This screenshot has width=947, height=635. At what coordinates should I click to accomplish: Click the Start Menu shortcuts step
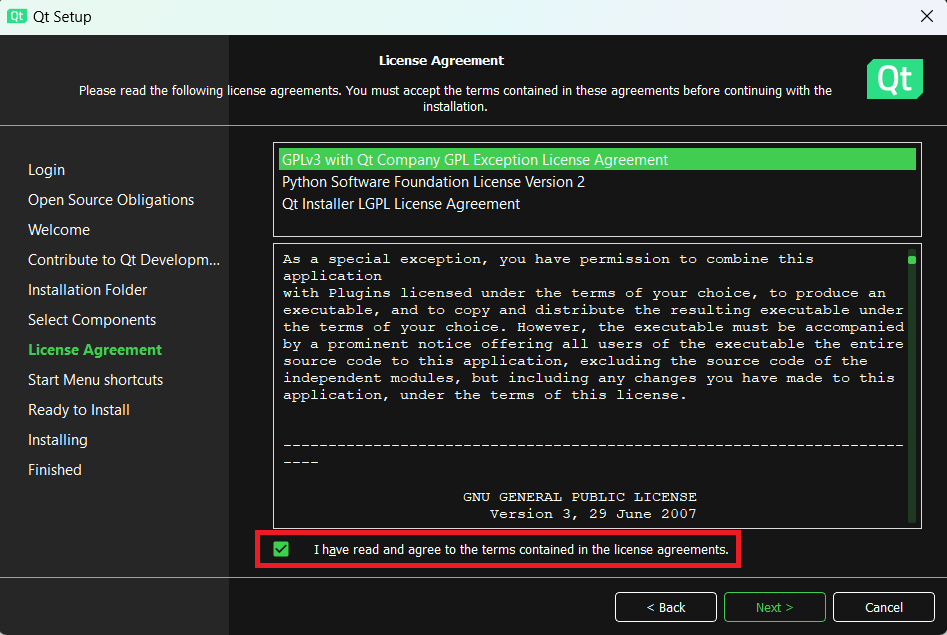tap(95, 380)
